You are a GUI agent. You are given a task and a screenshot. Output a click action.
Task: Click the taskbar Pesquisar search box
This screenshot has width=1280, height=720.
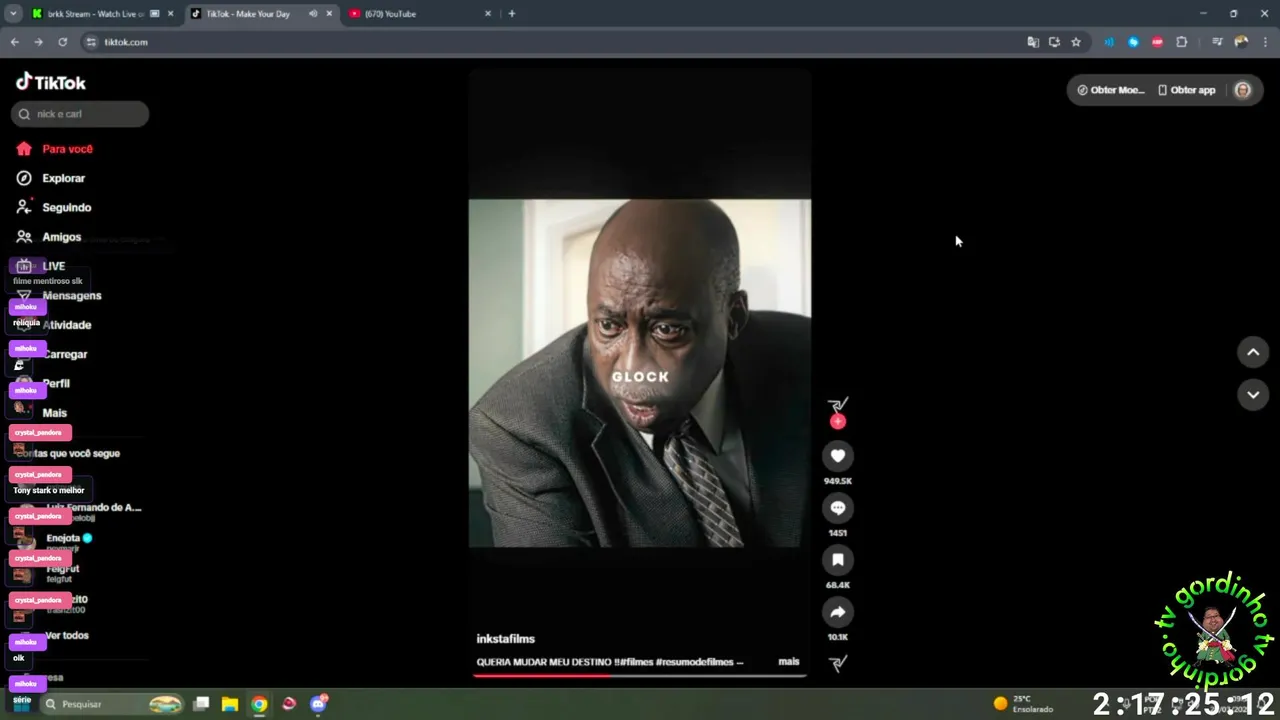click(x=113, y=704)
